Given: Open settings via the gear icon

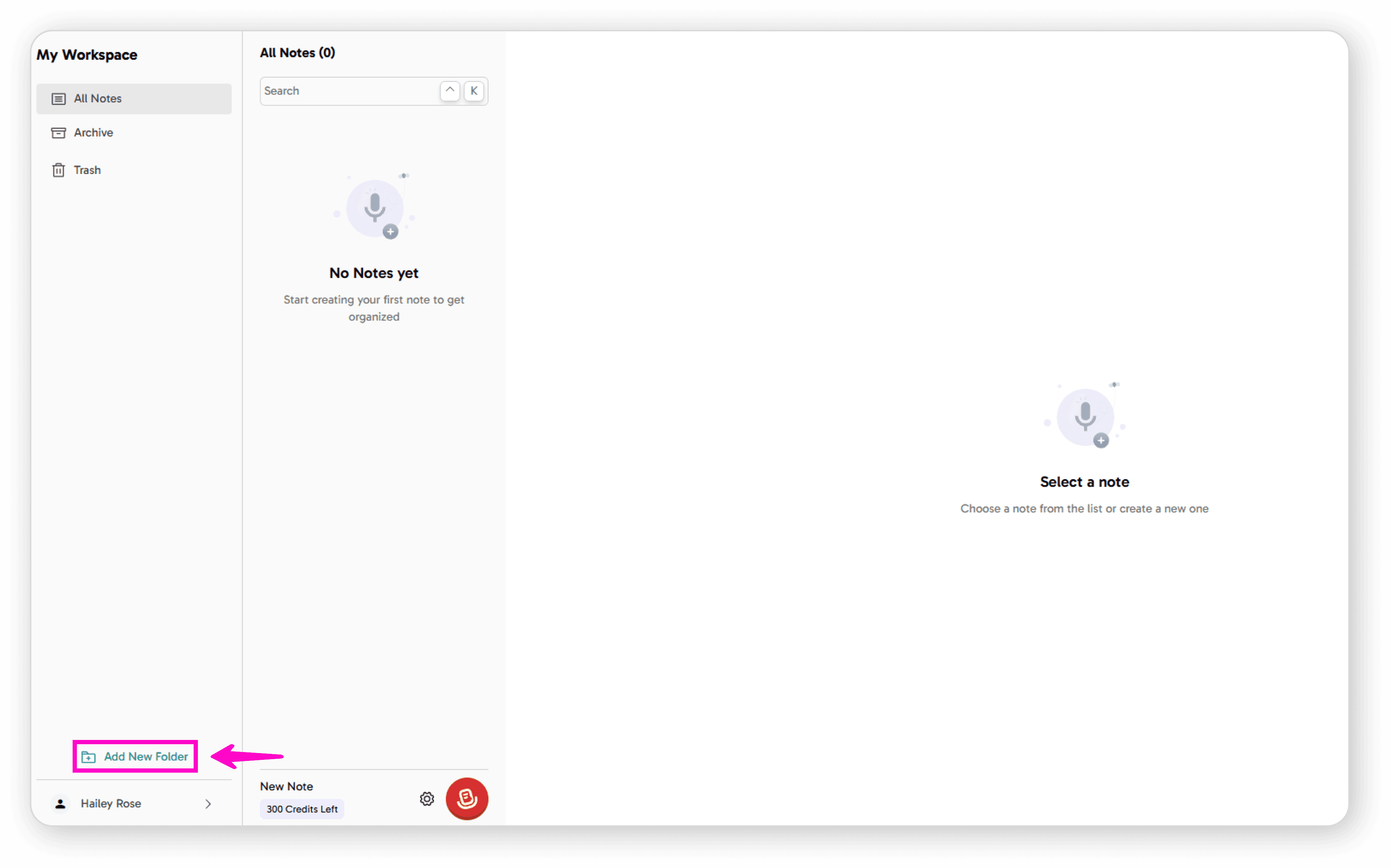Looking at the screenshot, I should (x=427, y=799).
